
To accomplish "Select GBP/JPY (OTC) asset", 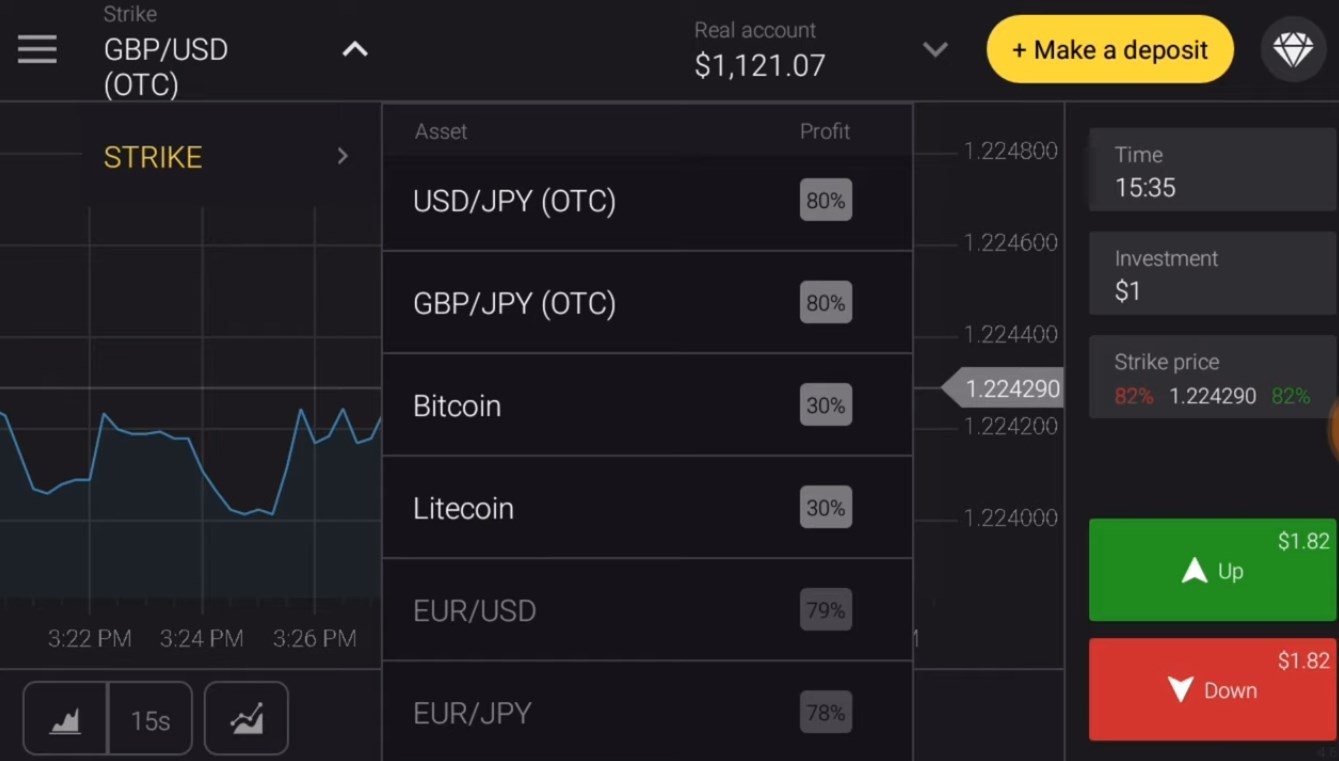I will pos(647,303).
